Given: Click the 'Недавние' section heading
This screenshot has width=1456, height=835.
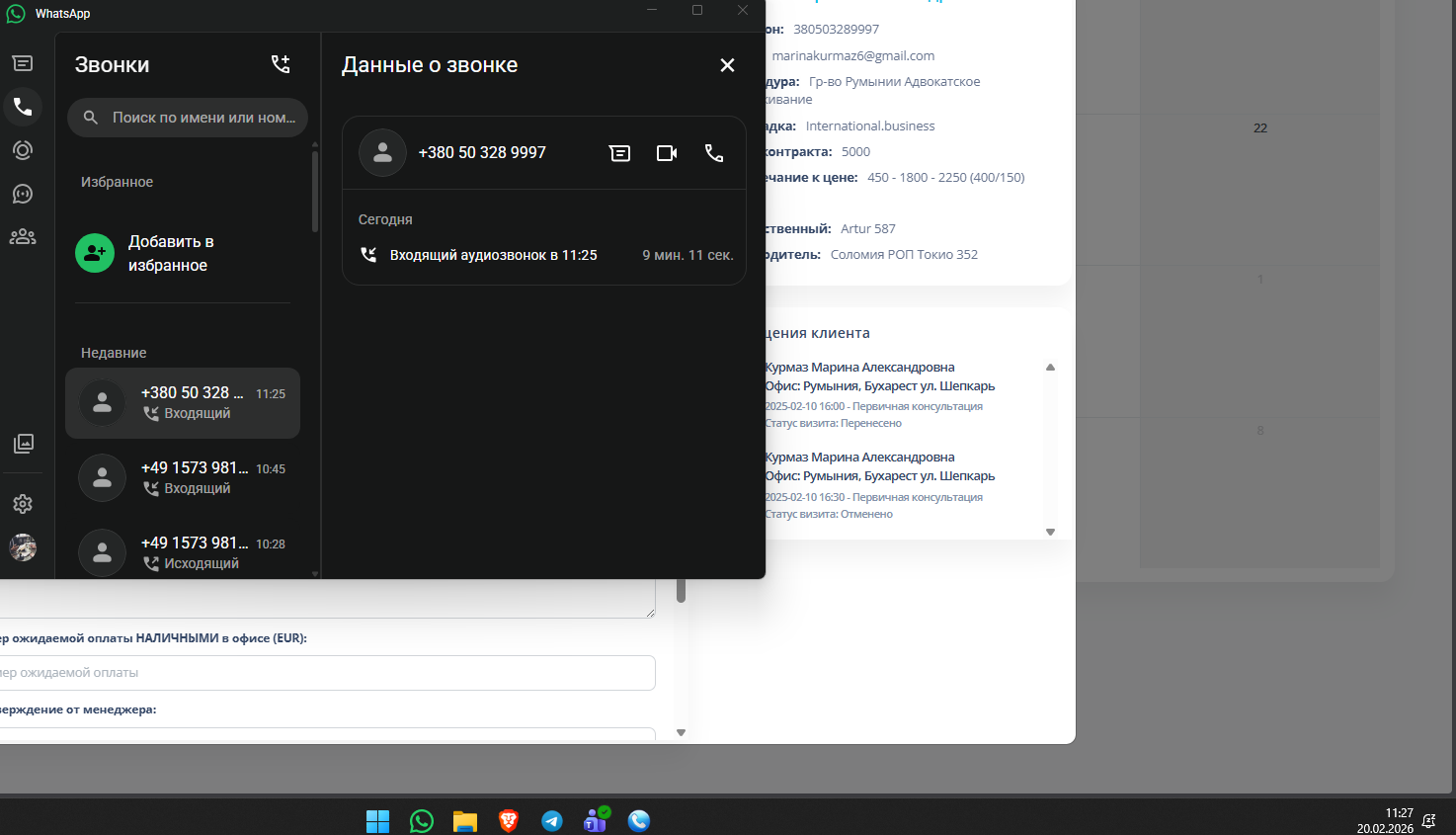Looking at the screenshot, I should (114, 353).
